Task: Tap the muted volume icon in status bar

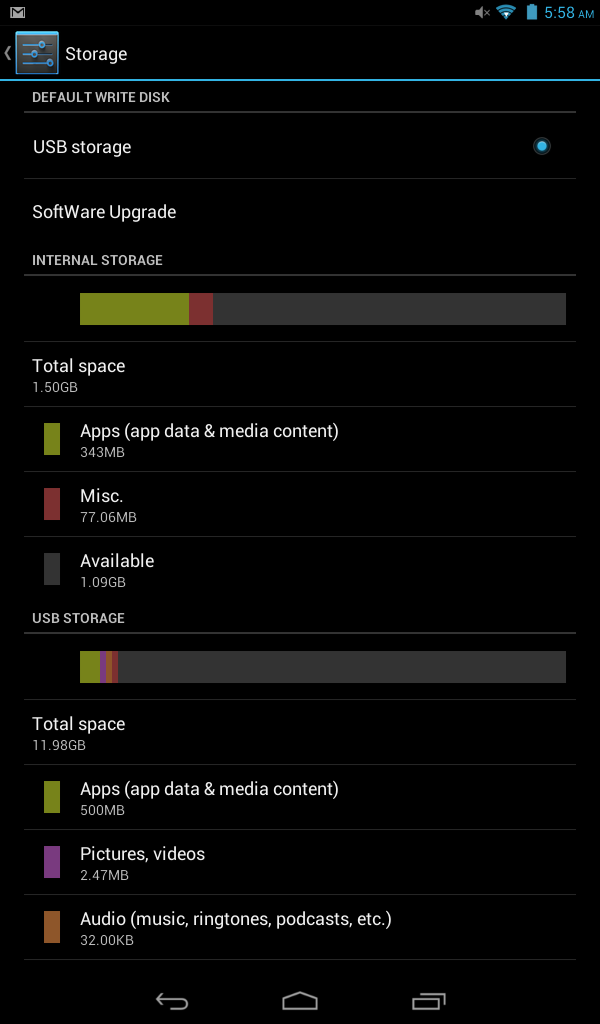Action: click(x=482, y=12)
